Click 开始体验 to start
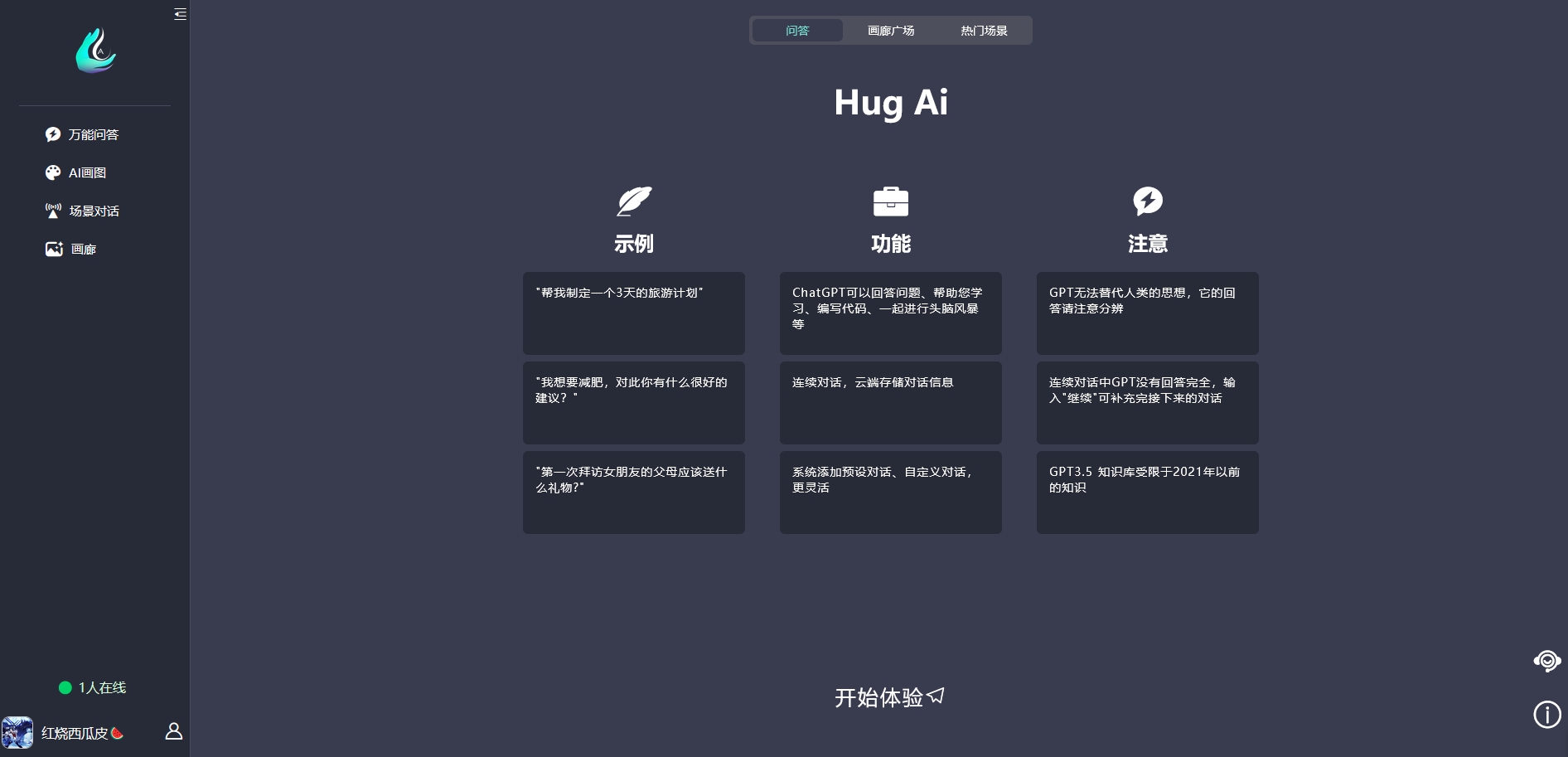1568x757 pixels. [x=878, y=697]
